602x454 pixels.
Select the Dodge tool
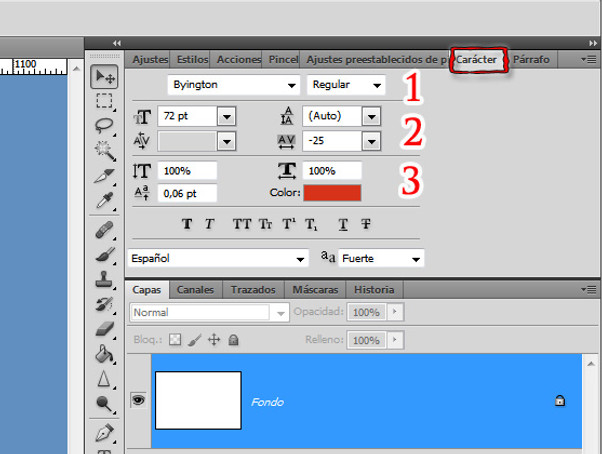[104, 404]
